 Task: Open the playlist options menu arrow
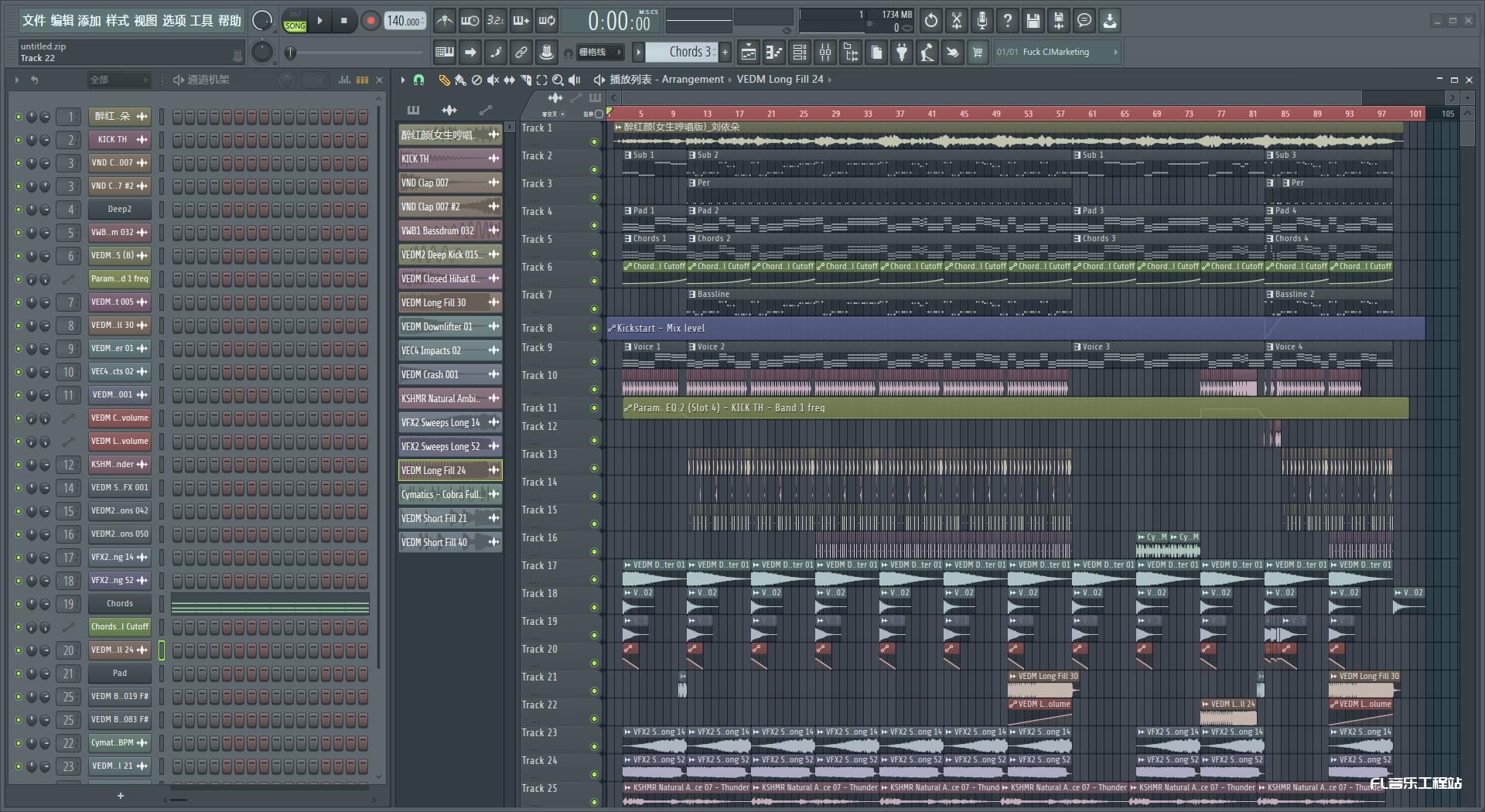(403, 80)
